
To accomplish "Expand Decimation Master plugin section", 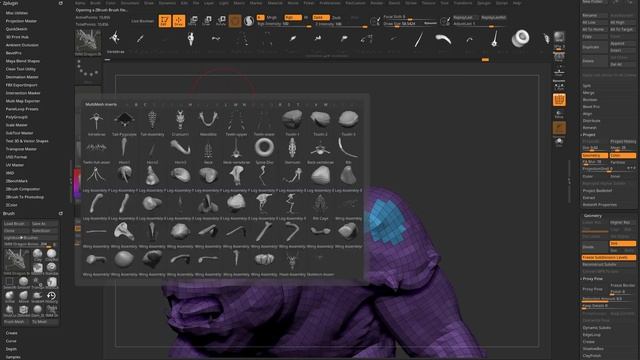I will coord(22,77).
